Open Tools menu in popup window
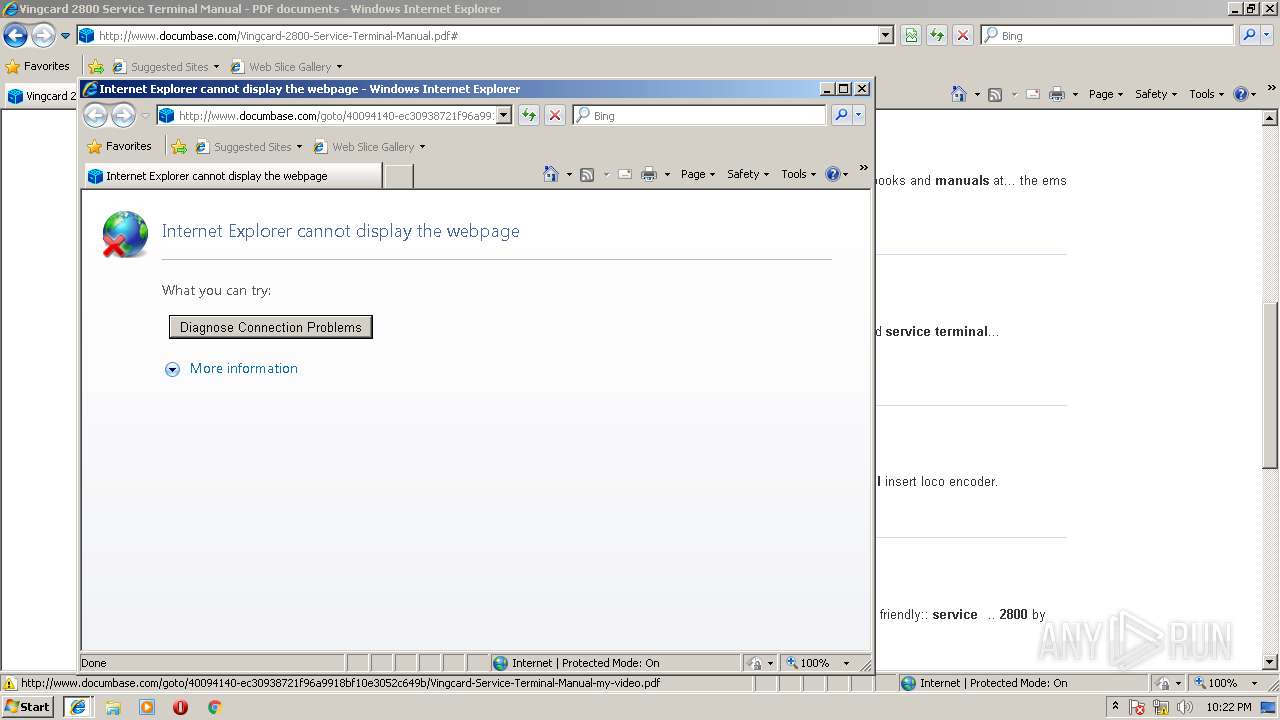This screenshot has width=1280, height=720. pyautogui.click(x=799, y=174)
